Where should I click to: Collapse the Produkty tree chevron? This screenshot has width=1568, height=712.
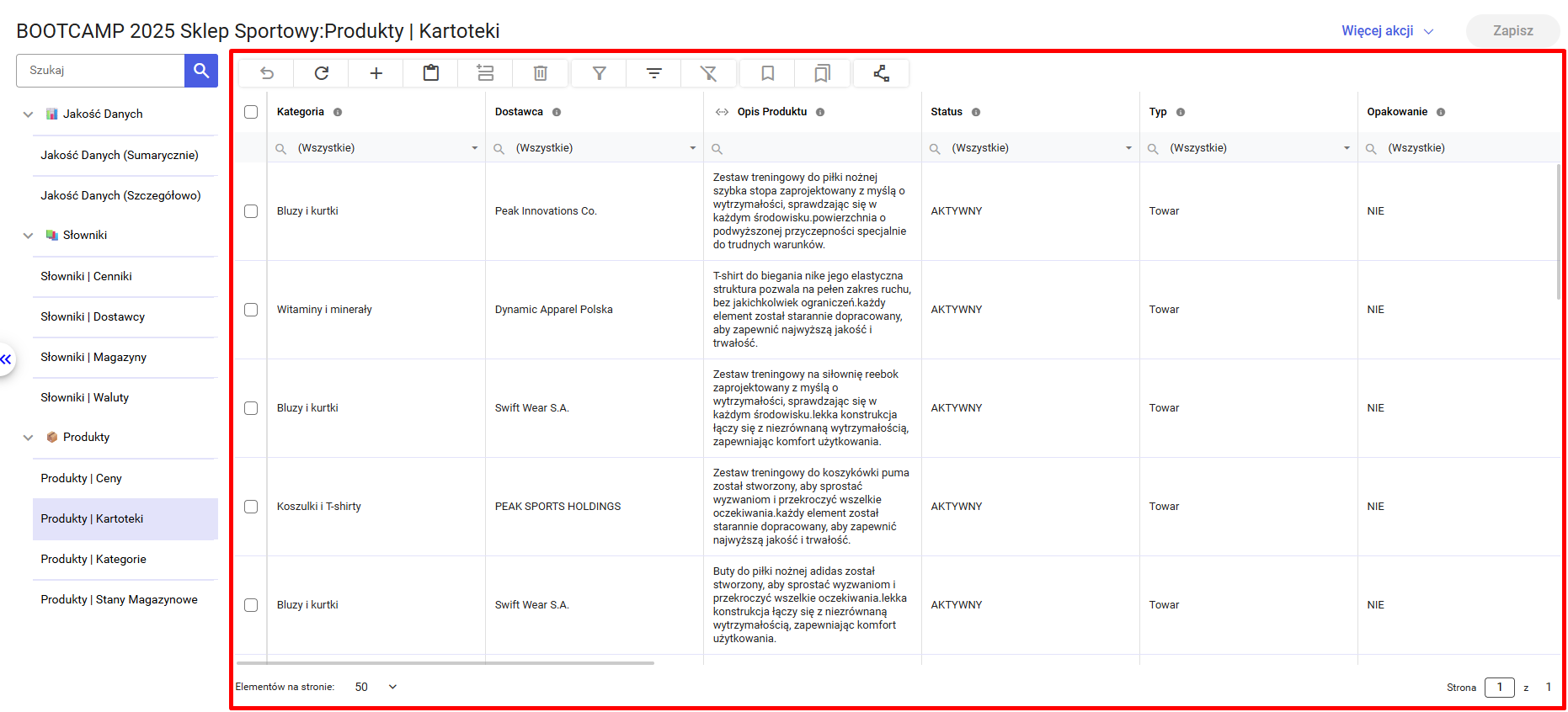click(x=28, y=438)
